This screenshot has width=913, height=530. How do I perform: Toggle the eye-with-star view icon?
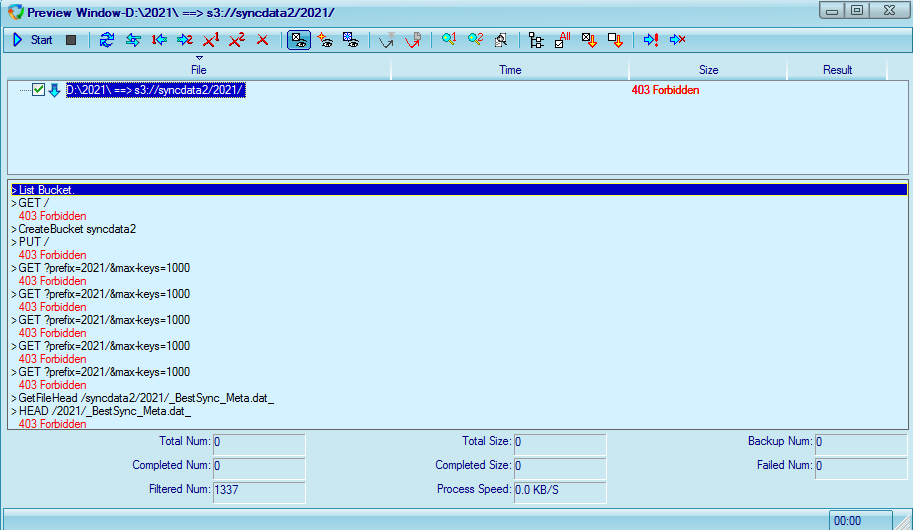(325, 40)
